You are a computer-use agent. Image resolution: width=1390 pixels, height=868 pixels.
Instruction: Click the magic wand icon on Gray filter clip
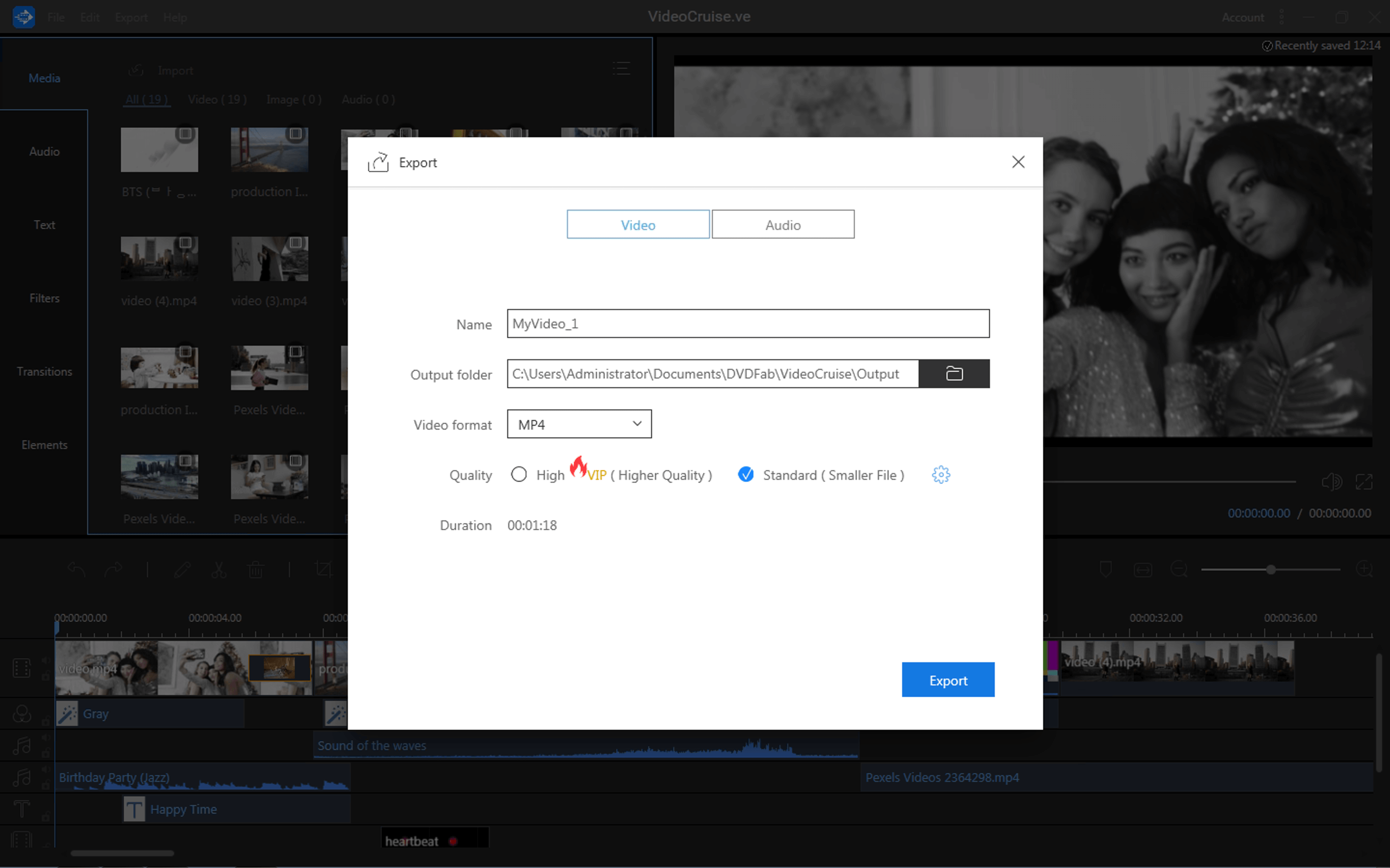[x=67, y=714]
